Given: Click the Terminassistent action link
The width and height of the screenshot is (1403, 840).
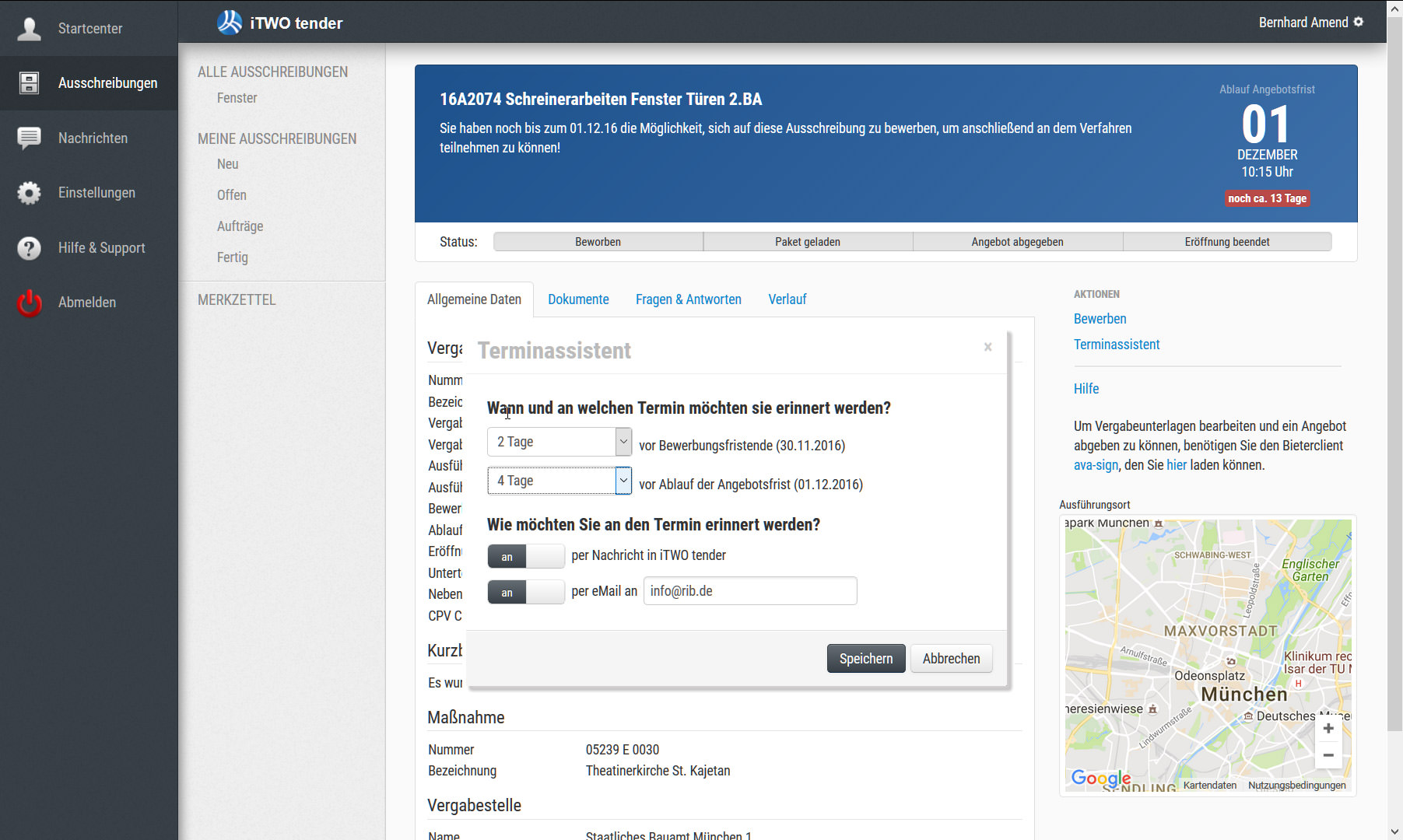Looking at the screenshot, I should click(x=1116, y=345).
